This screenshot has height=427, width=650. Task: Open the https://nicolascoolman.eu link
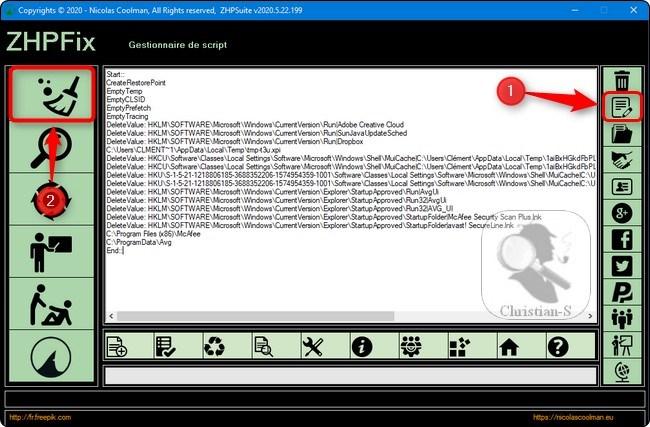(x=573, y=417)
